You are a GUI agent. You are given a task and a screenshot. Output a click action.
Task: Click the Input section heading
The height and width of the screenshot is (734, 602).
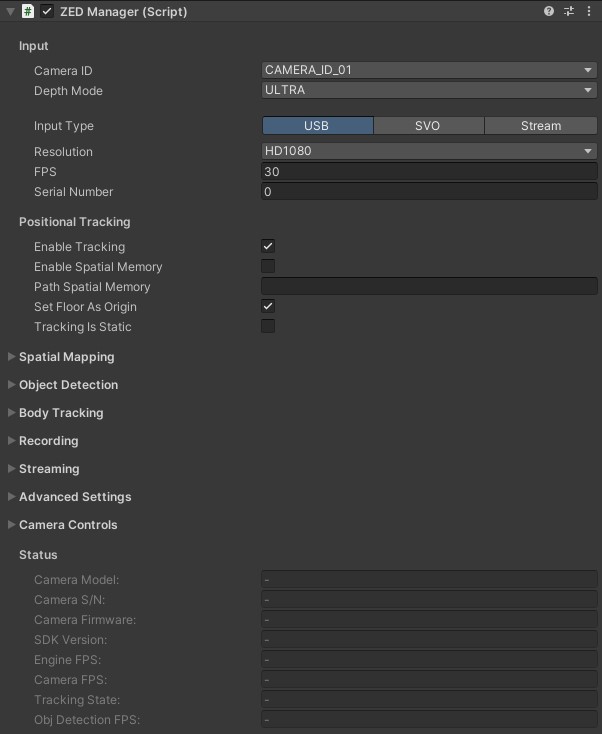click(34, 46)
